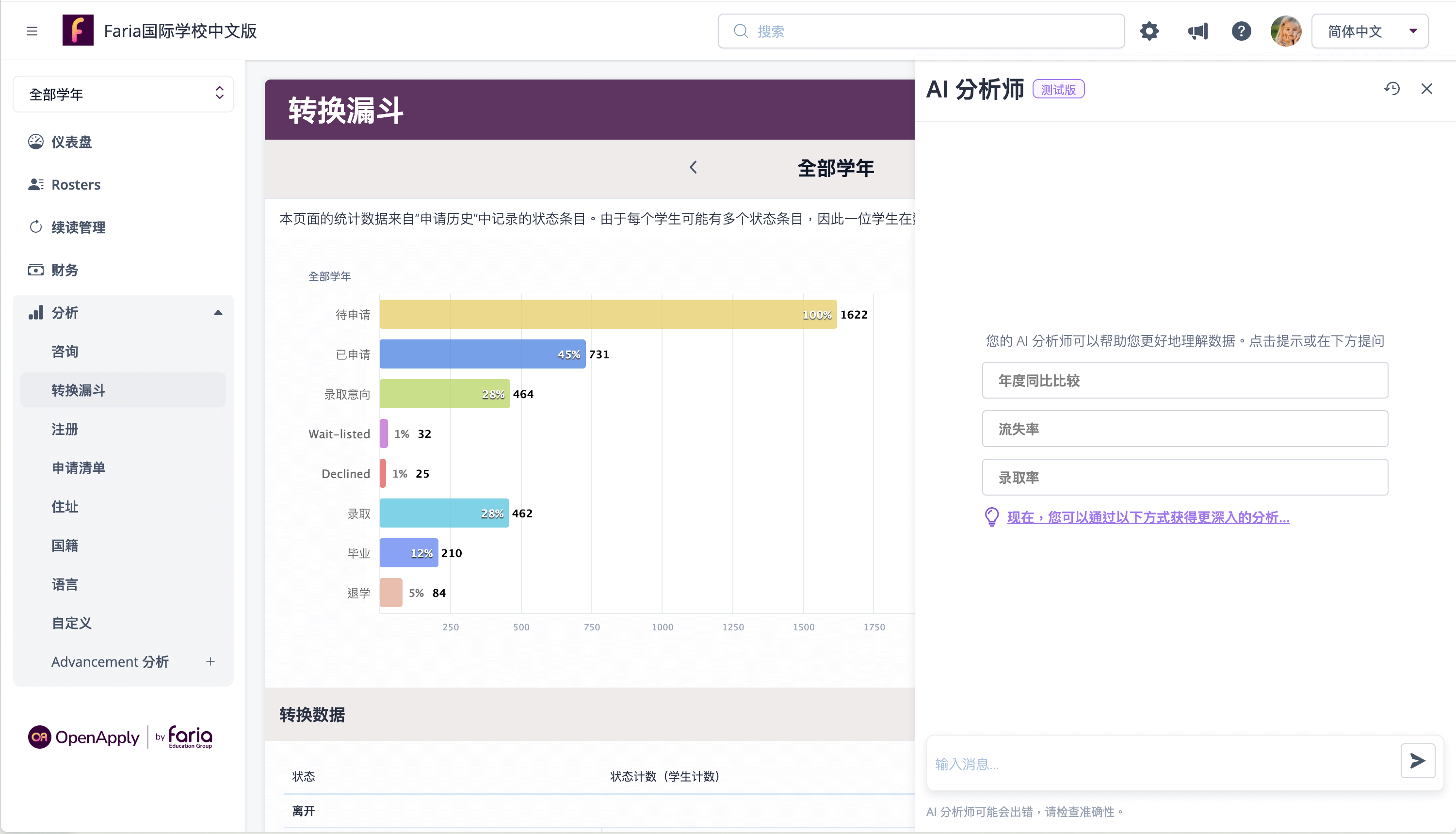This screenshot has height=834, width=1456.
Task: Open the hamburger menu icon
Action: point(32,31)
